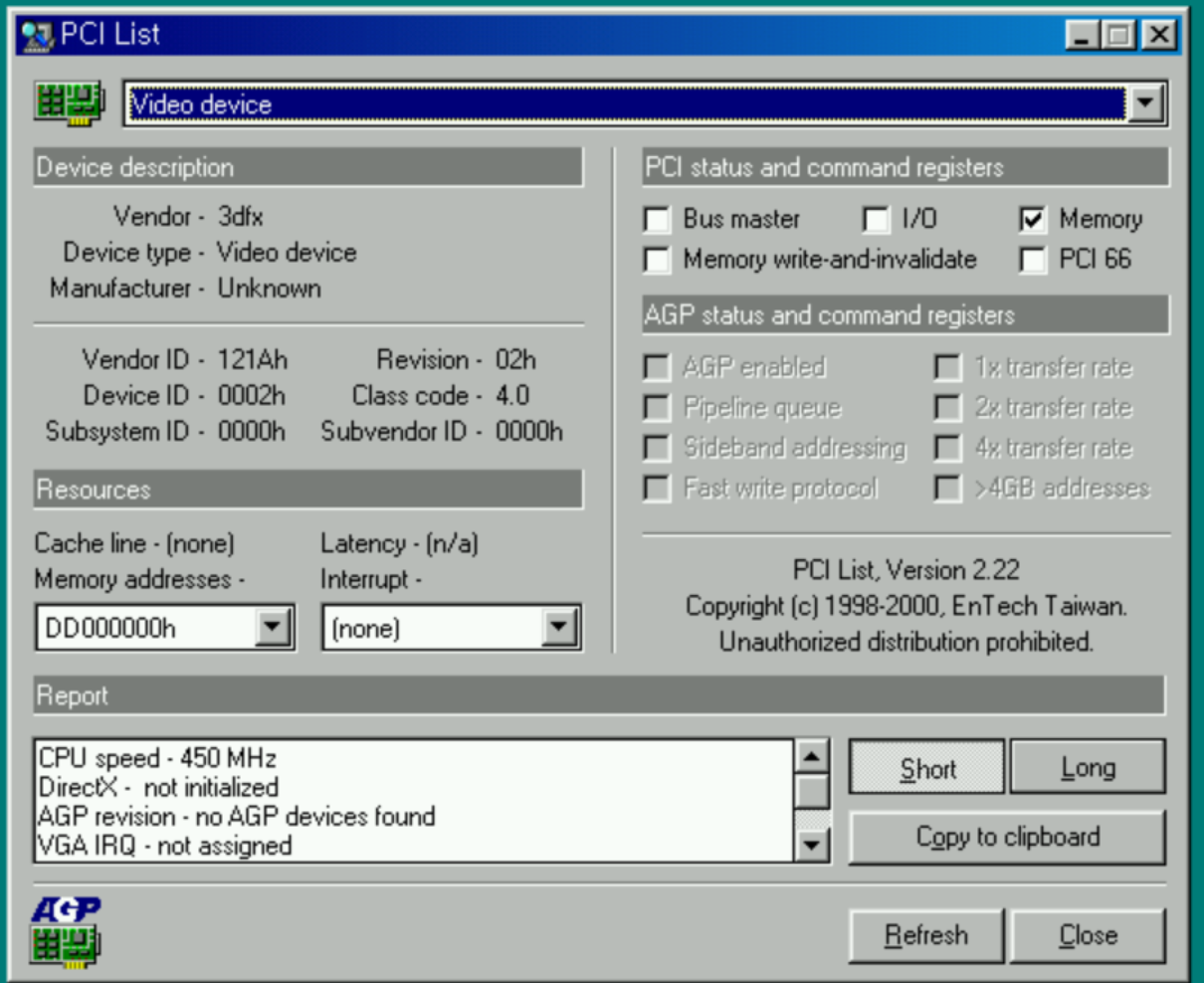Click the PCI card icon beside device dropdown

(x=68, y=103)
